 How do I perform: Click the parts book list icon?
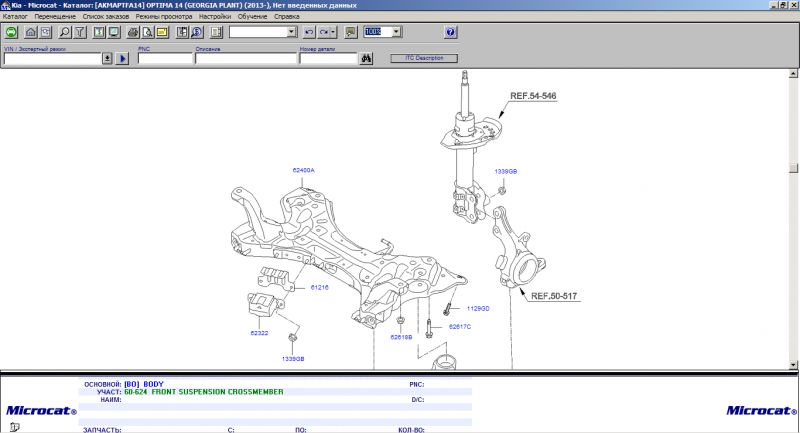(x=182, y=32)
